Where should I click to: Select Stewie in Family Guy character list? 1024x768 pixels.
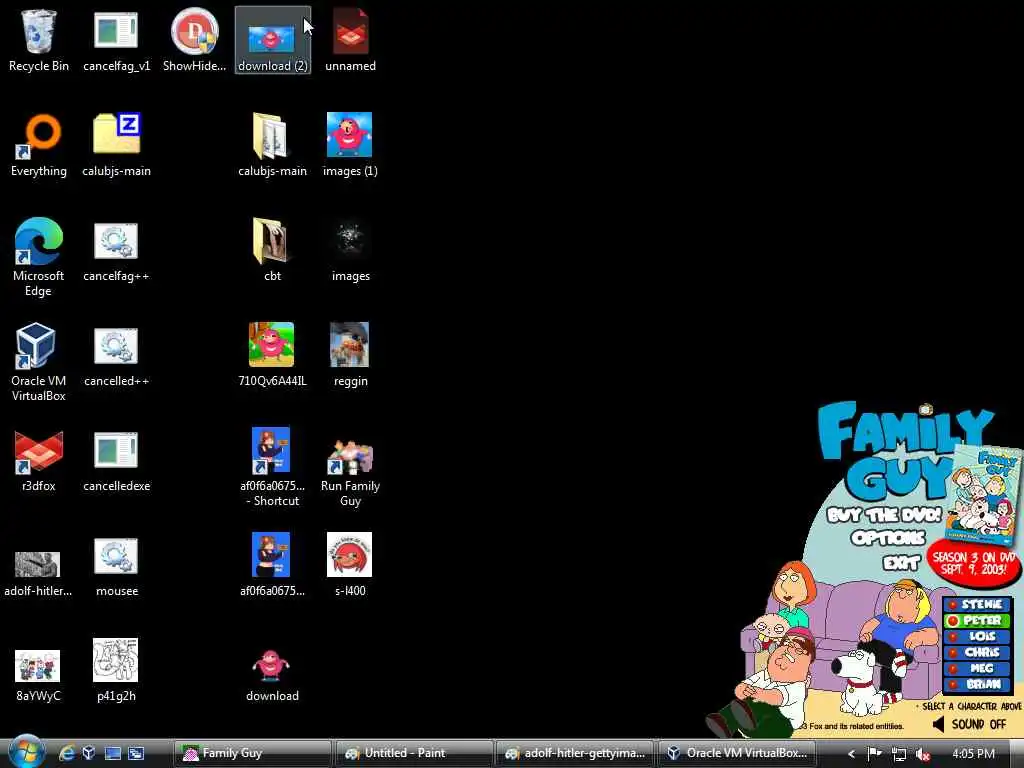pyautogui.click(x=976, y=604)
